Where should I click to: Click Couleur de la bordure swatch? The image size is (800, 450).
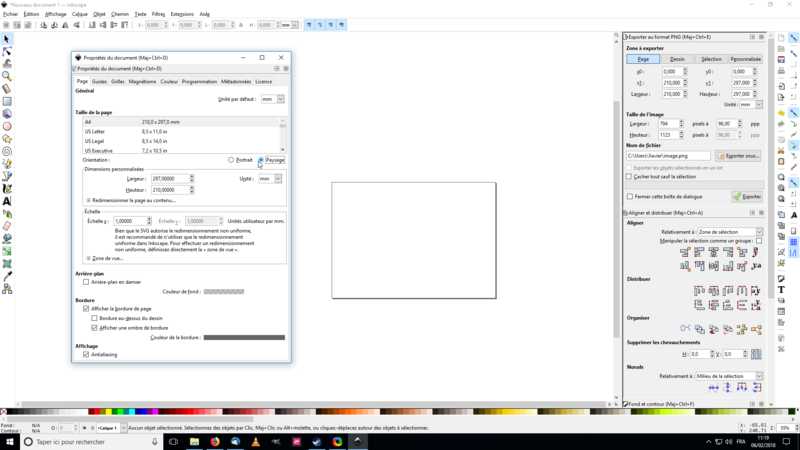[244, 337]
